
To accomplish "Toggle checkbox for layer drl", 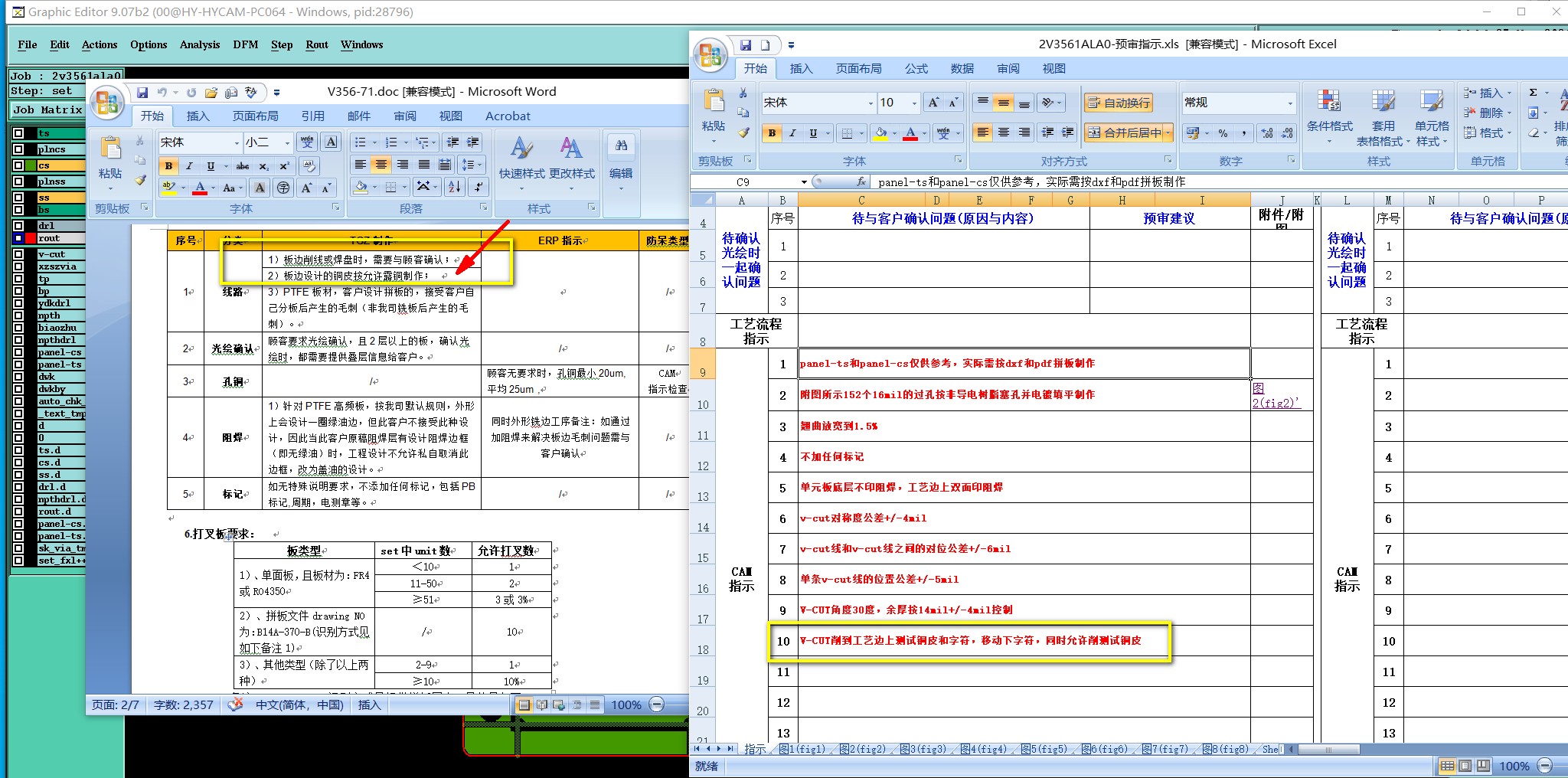I will pyautogui.click(x=18, y=226).
